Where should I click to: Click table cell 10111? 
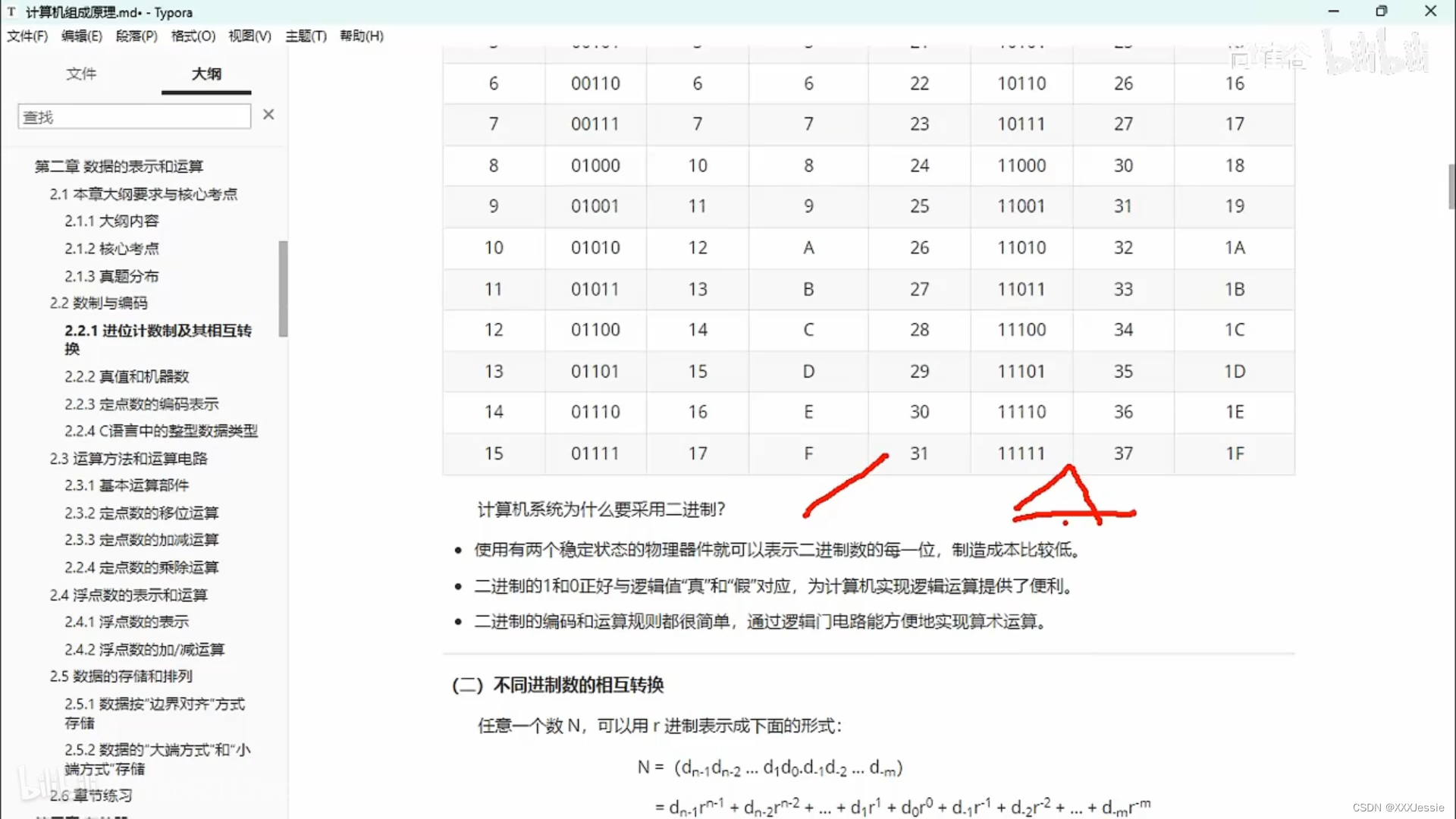click(1021, 124)
